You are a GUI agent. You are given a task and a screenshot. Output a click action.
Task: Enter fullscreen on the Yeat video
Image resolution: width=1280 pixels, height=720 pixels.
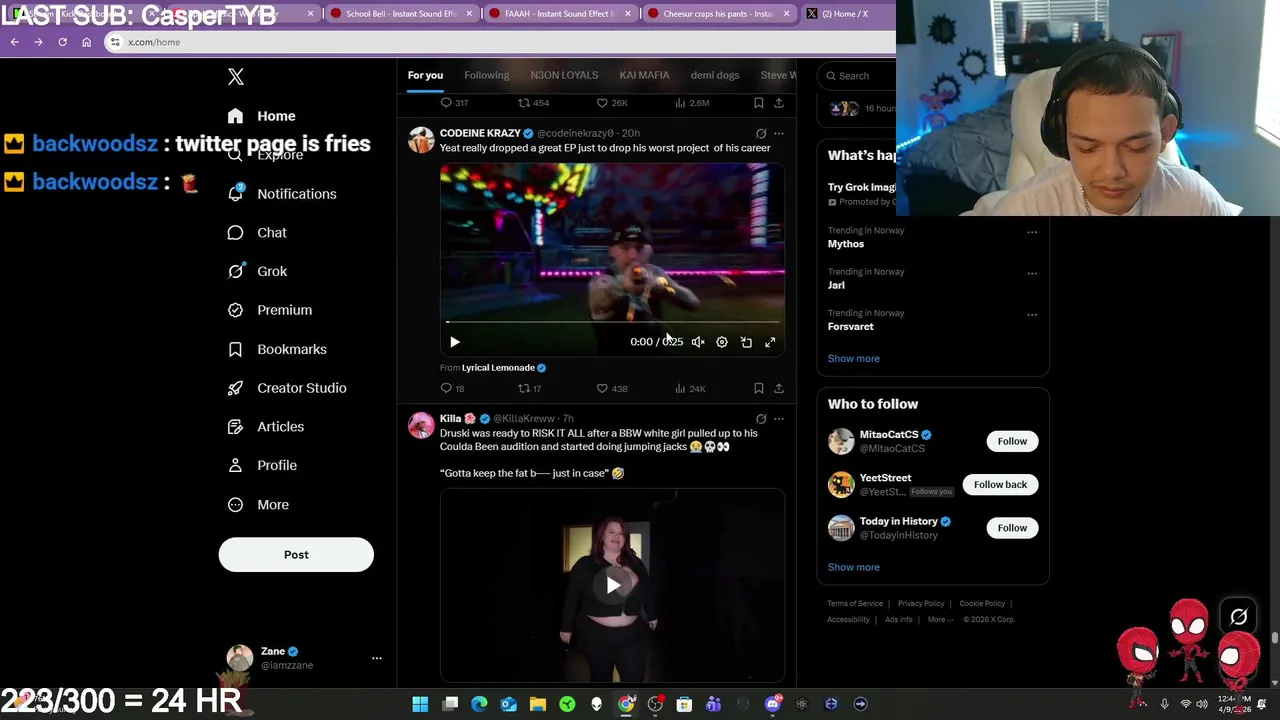click(x=770, y=342)
